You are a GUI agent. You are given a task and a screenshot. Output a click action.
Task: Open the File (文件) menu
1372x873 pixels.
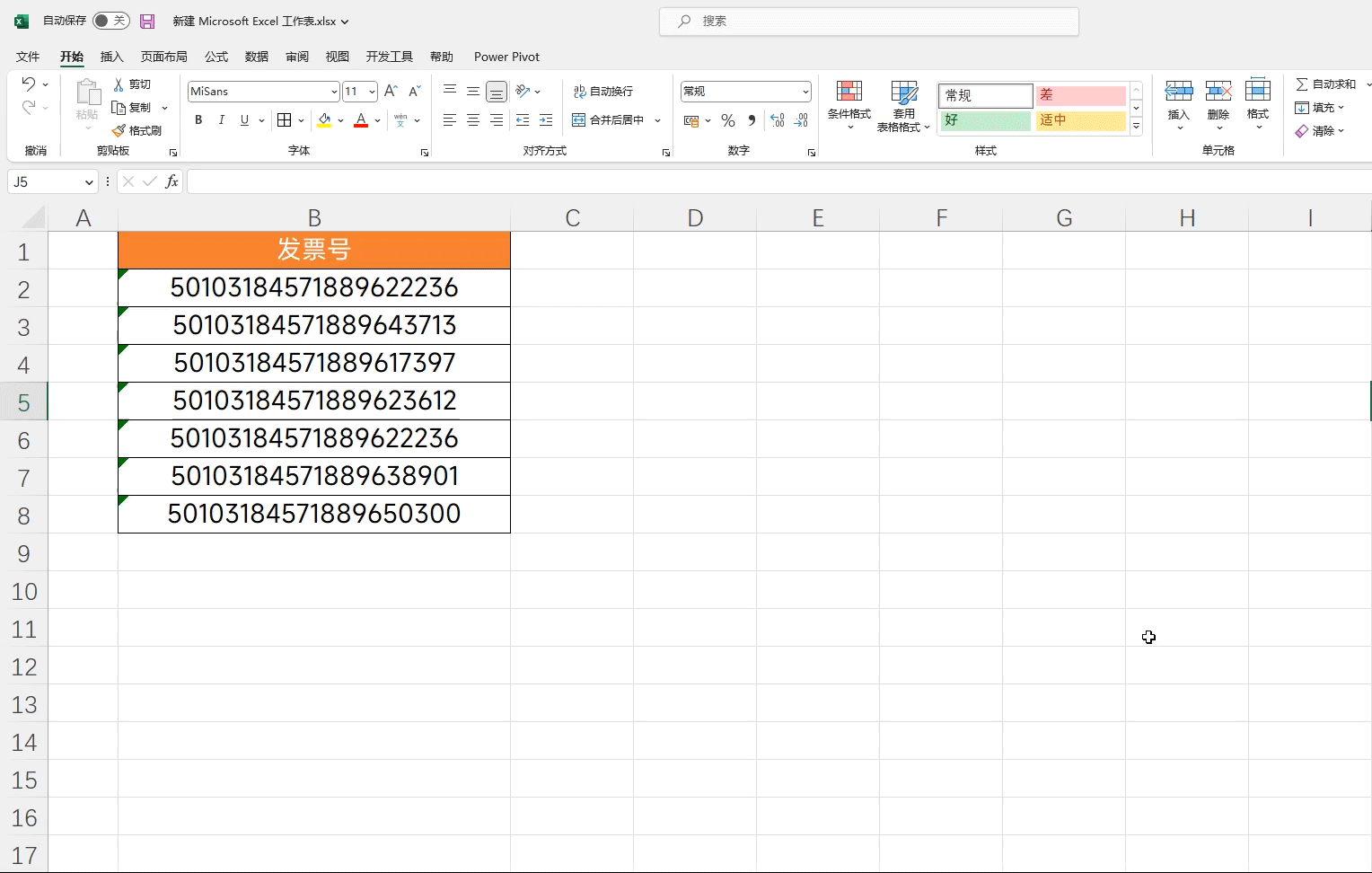pos(28,57)
